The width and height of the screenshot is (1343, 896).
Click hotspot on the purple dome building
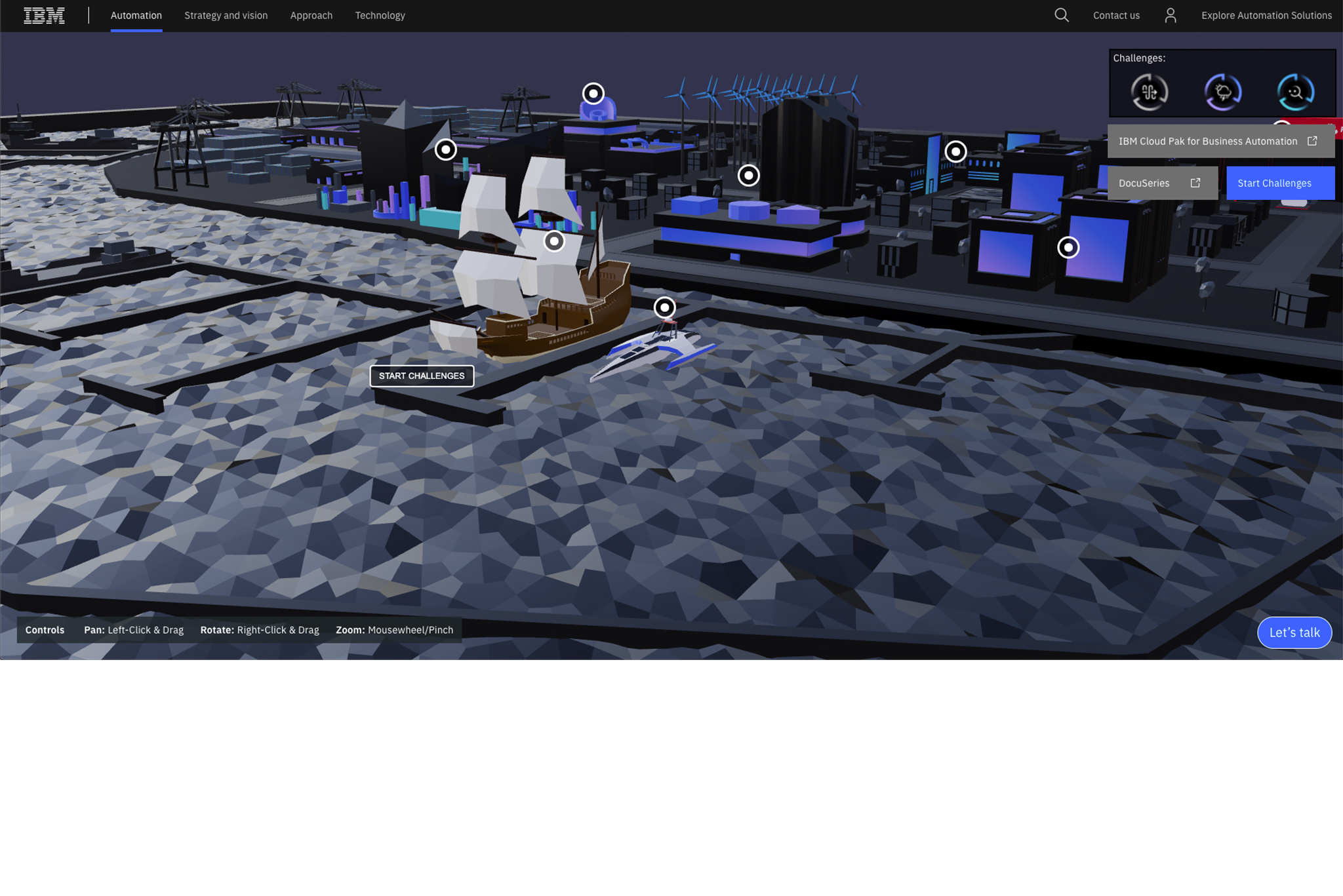[x=593, y=94]
